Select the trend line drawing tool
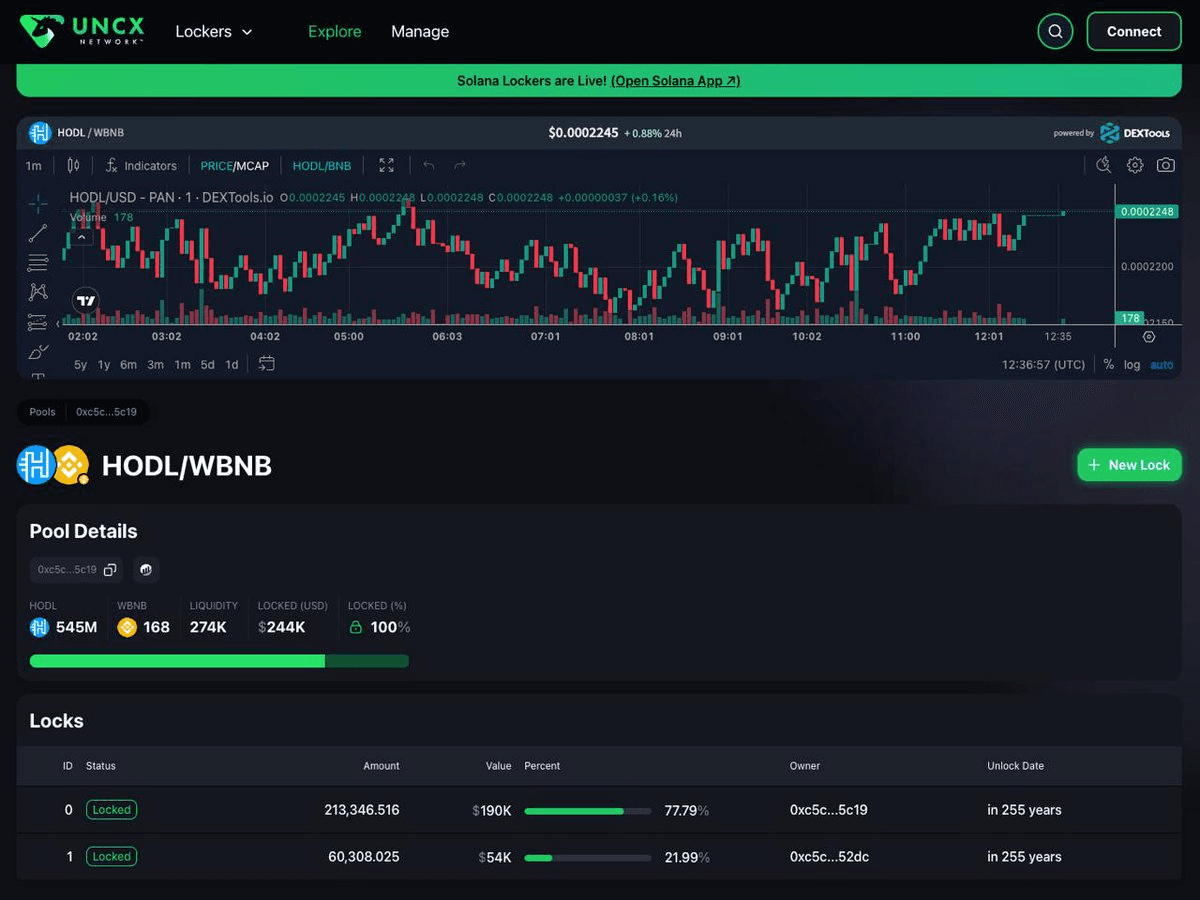The height and width of the screenshot is (900, 1200). pyautogui.click(x=38, y=233)
